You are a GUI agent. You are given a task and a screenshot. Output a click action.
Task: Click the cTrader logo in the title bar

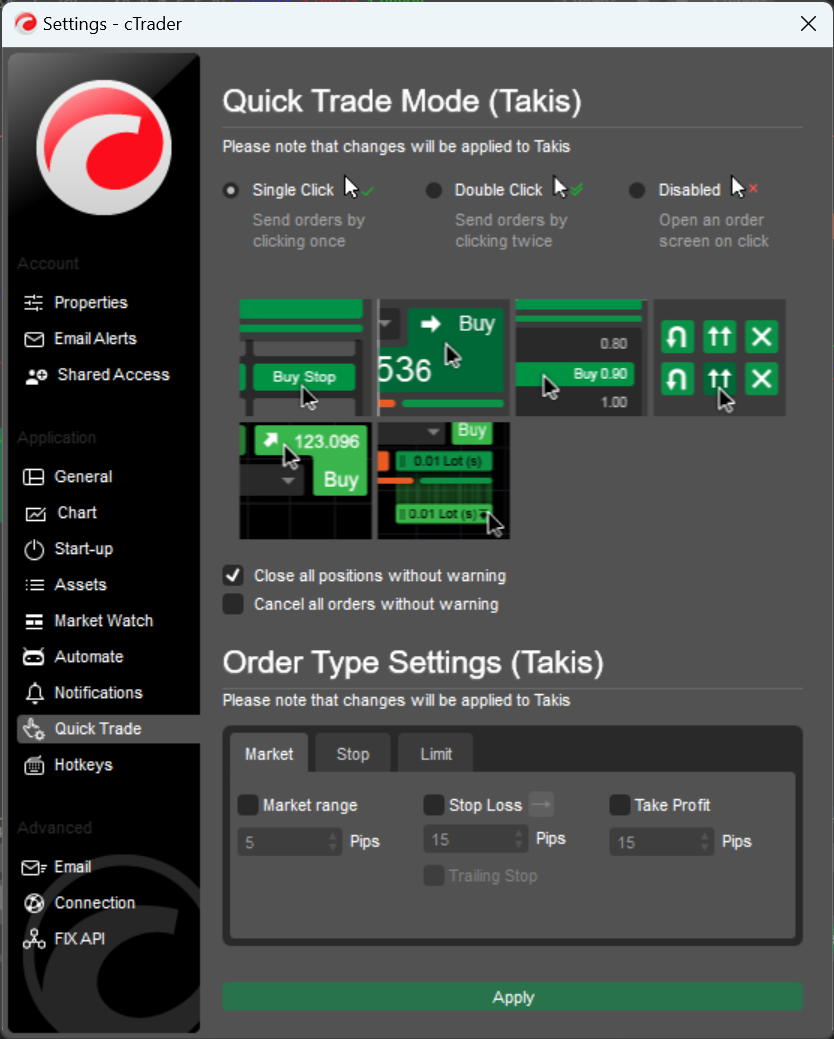point(26,24)
